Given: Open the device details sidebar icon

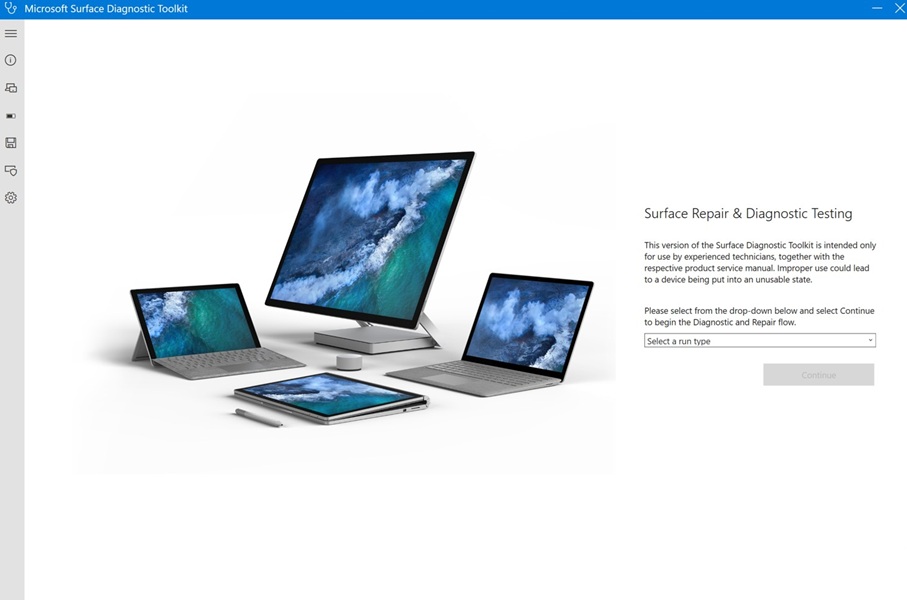Looking at the screenshot, I should pyautogui.click(x=11, y=87).
